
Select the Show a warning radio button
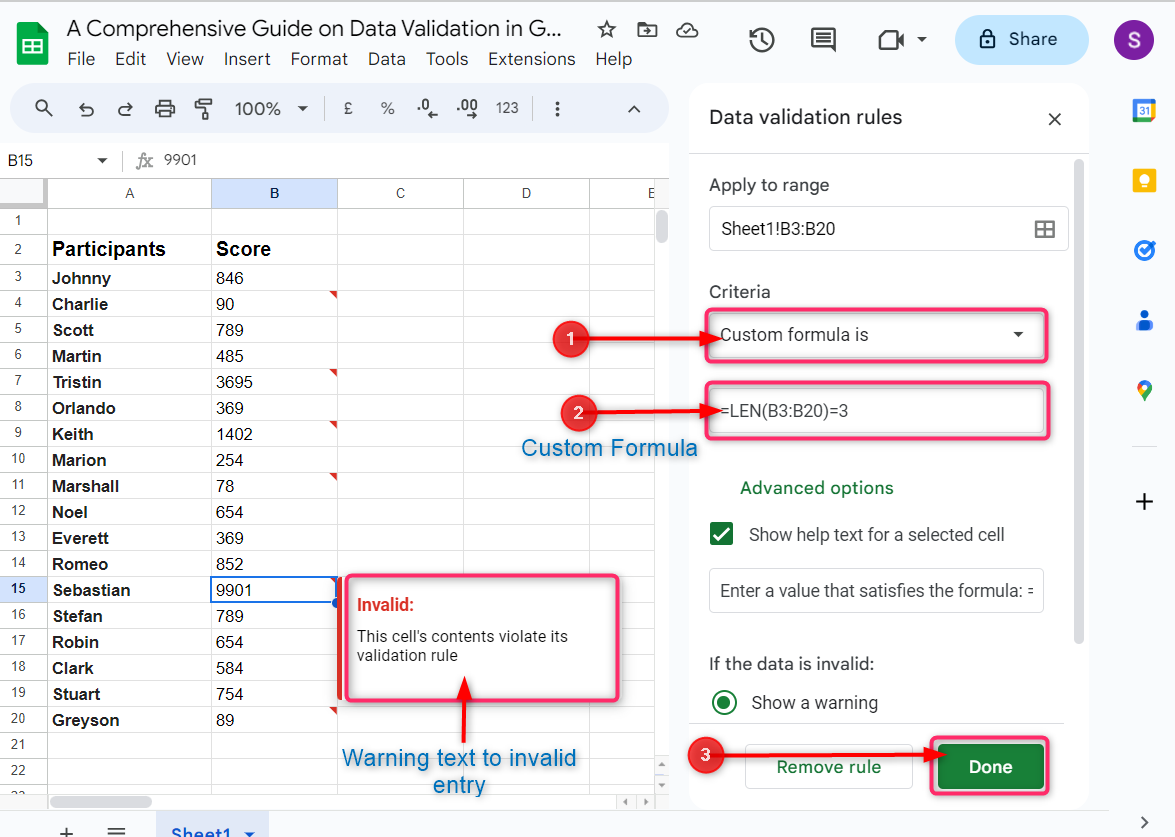[x=724, y=703]
